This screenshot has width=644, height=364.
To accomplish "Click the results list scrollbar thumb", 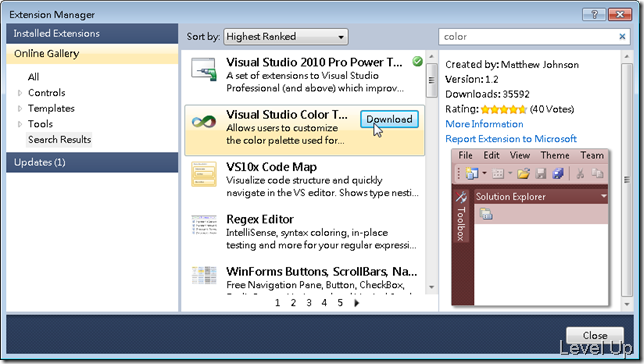I will tap(431, 81).
